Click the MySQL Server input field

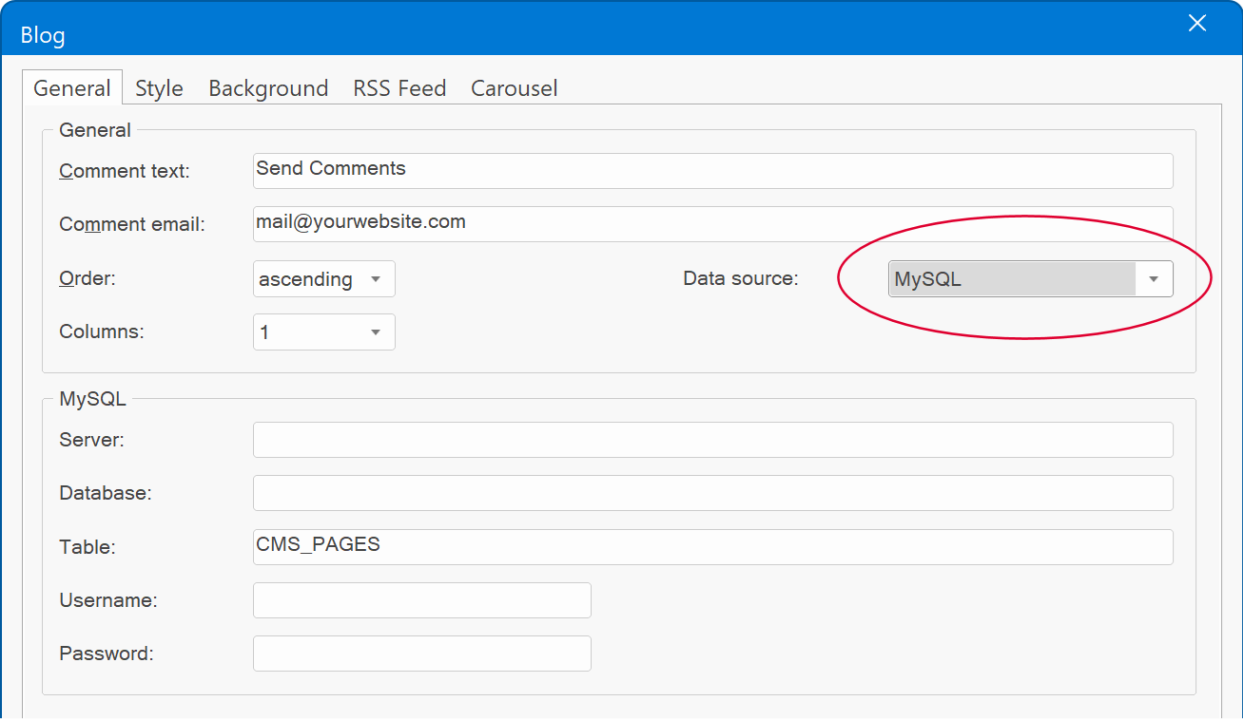pos(712,439)
